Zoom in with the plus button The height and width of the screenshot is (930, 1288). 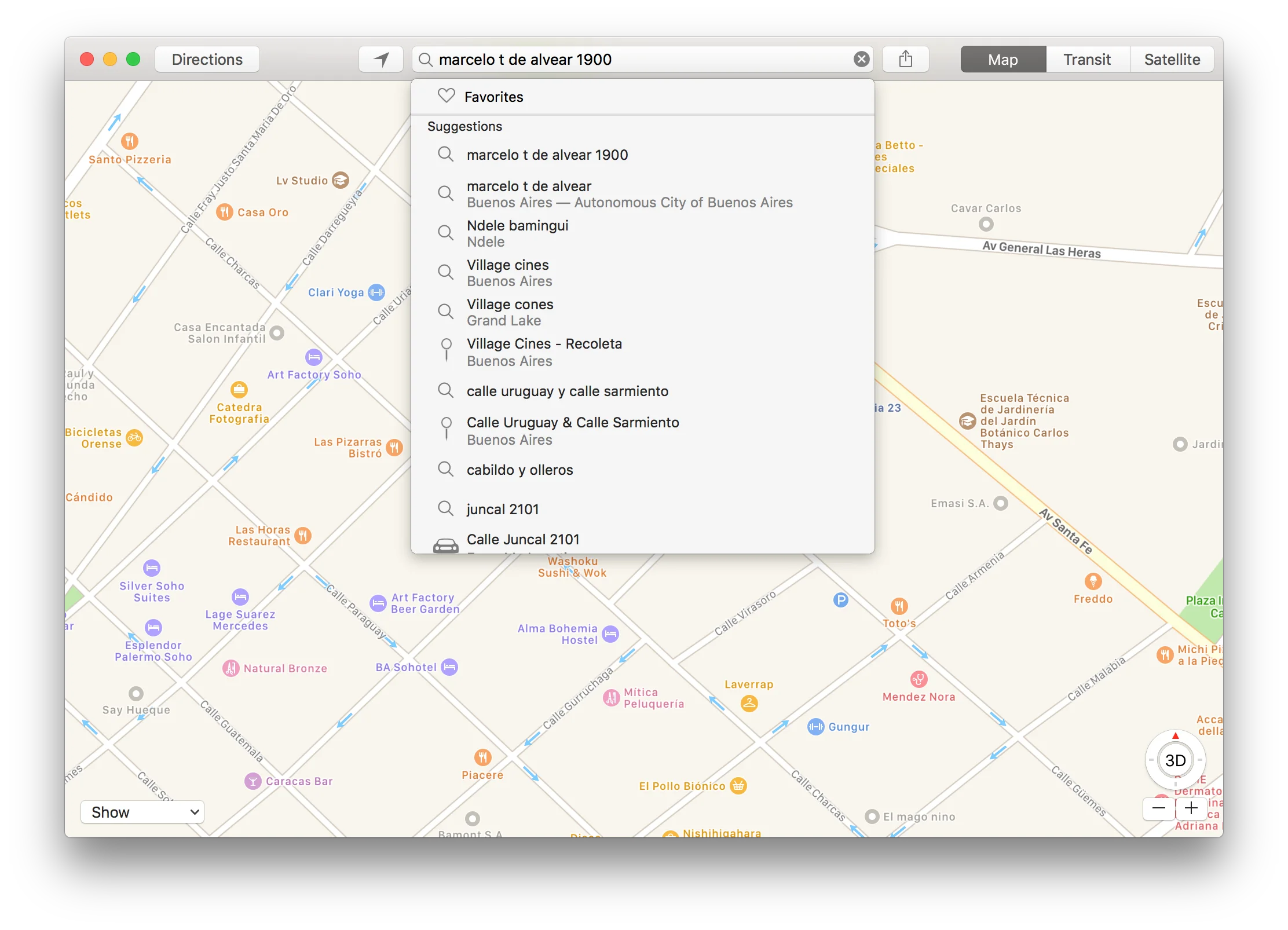(1191, 808)
